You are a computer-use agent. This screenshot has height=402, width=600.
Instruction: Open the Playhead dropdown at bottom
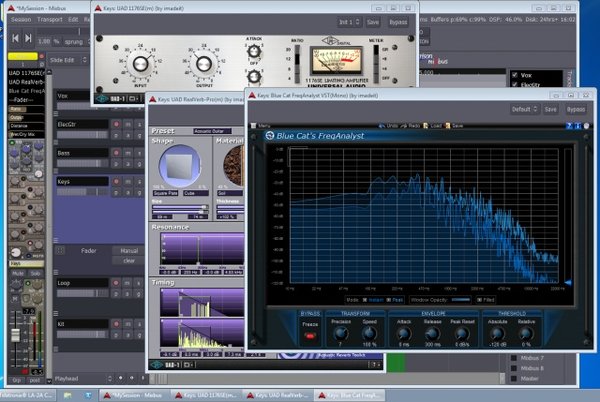click(x=83, y=379)
